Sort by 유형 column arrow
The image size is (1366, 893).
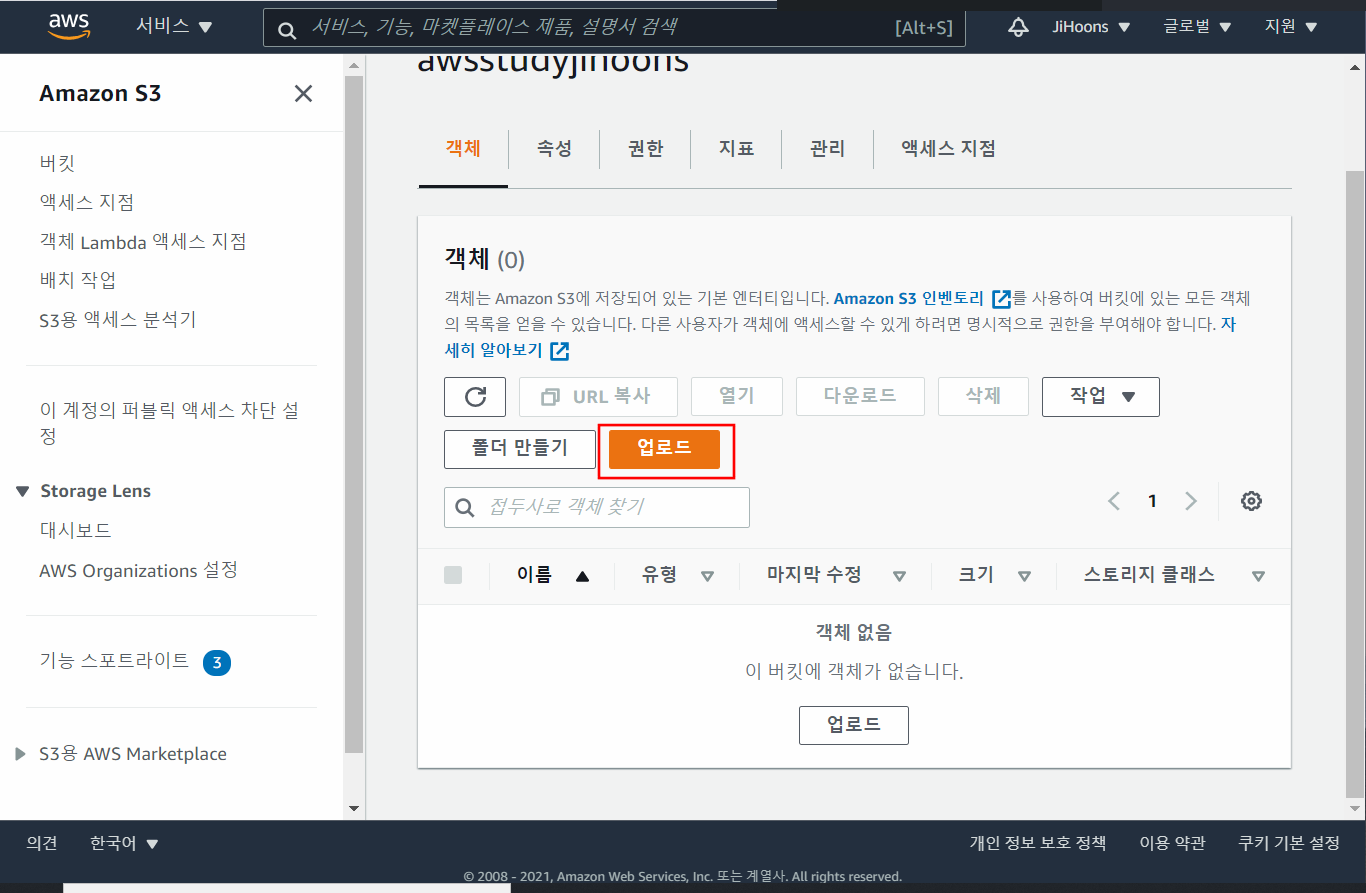point(708,576)
